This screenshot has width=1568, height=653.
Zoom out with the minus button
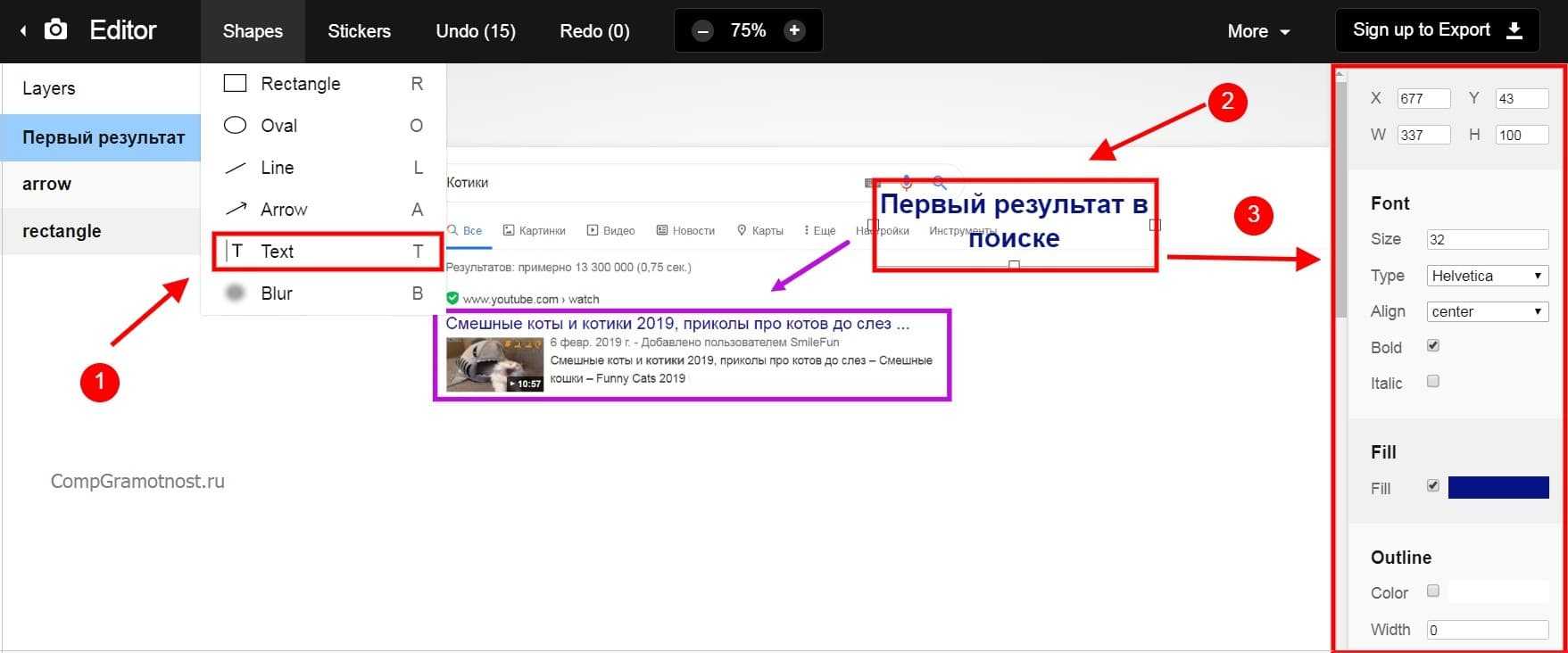tap(703, 31)
